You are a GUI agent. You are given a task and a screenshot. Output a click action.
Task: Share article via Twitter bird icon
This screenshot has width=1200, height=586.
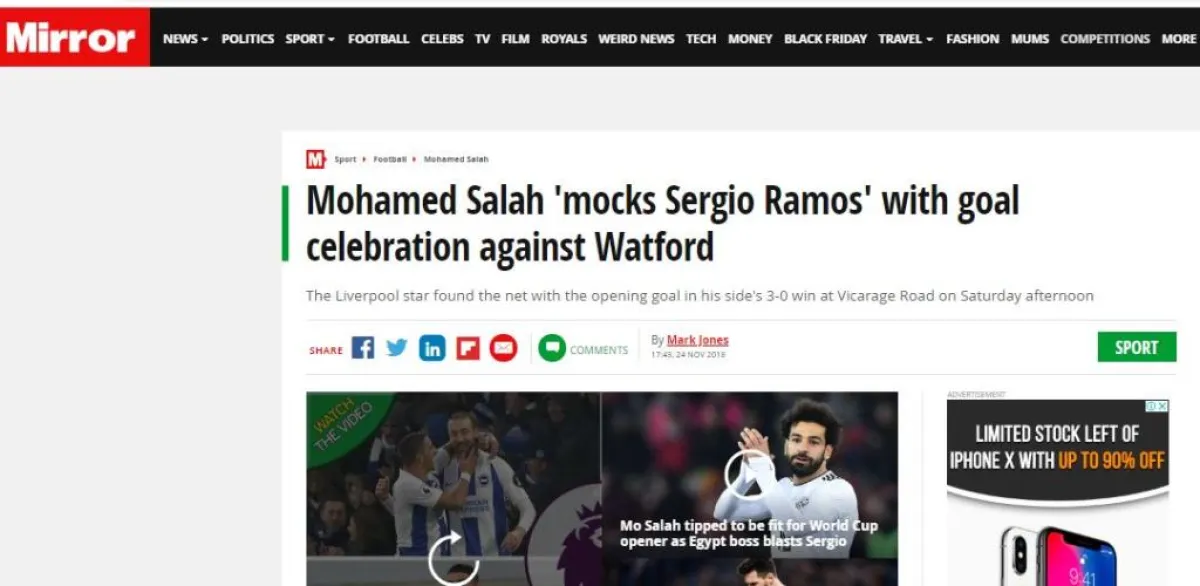coord(397,348)
